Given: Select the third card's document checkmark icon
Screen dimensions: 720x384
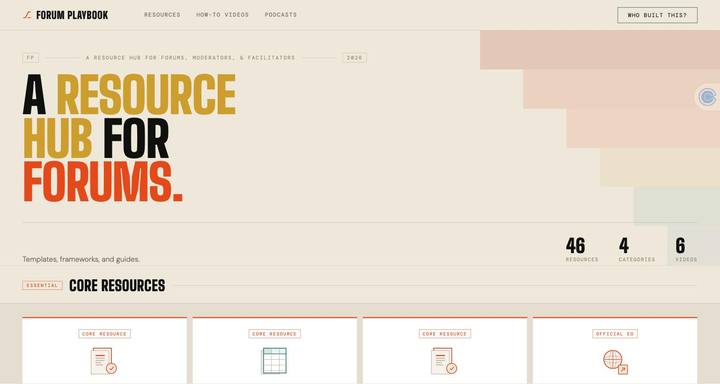Looking at the screenshot, I should [x=444, y=361].
